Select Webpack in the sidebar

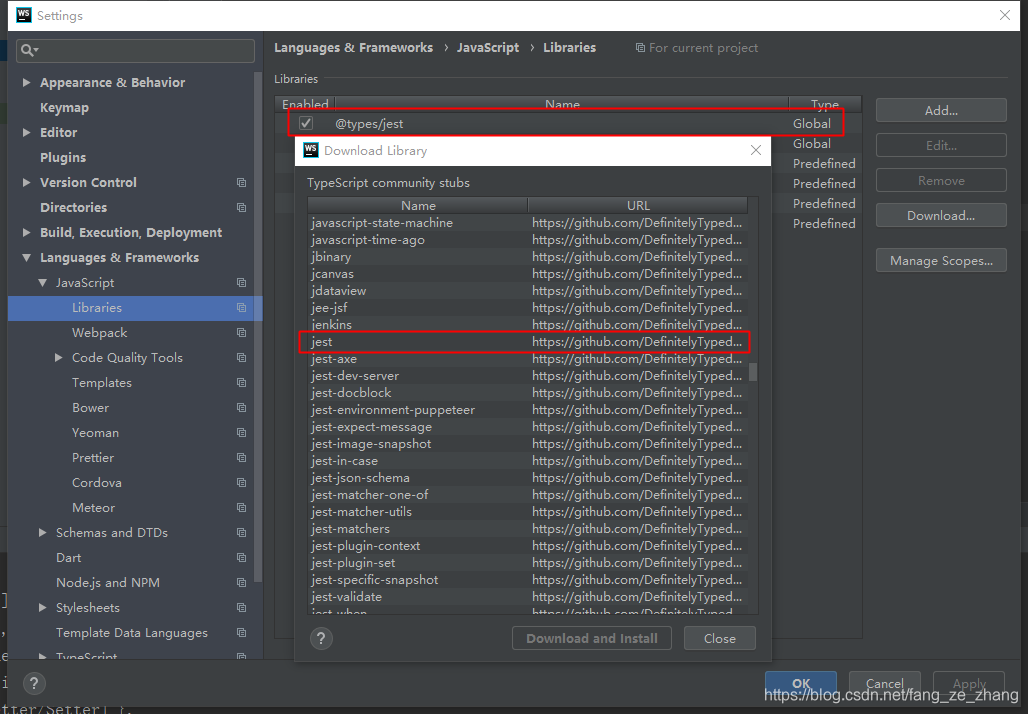[100, 332]
